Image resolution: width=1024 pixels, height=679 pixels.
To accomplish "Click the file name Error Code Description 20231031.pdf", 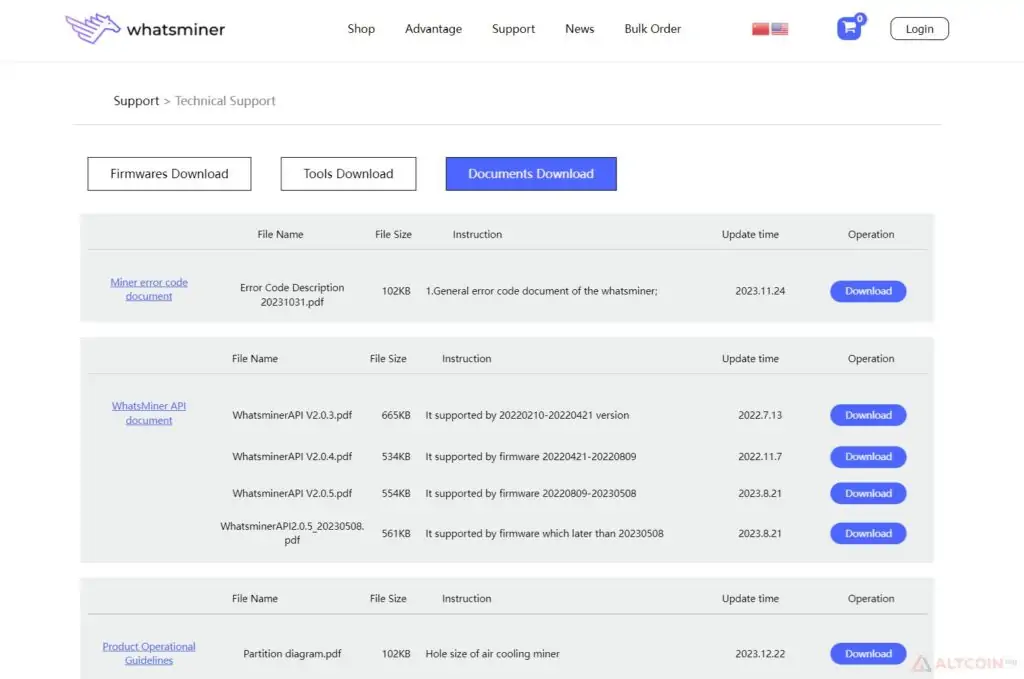I will (x=292, y=294).
